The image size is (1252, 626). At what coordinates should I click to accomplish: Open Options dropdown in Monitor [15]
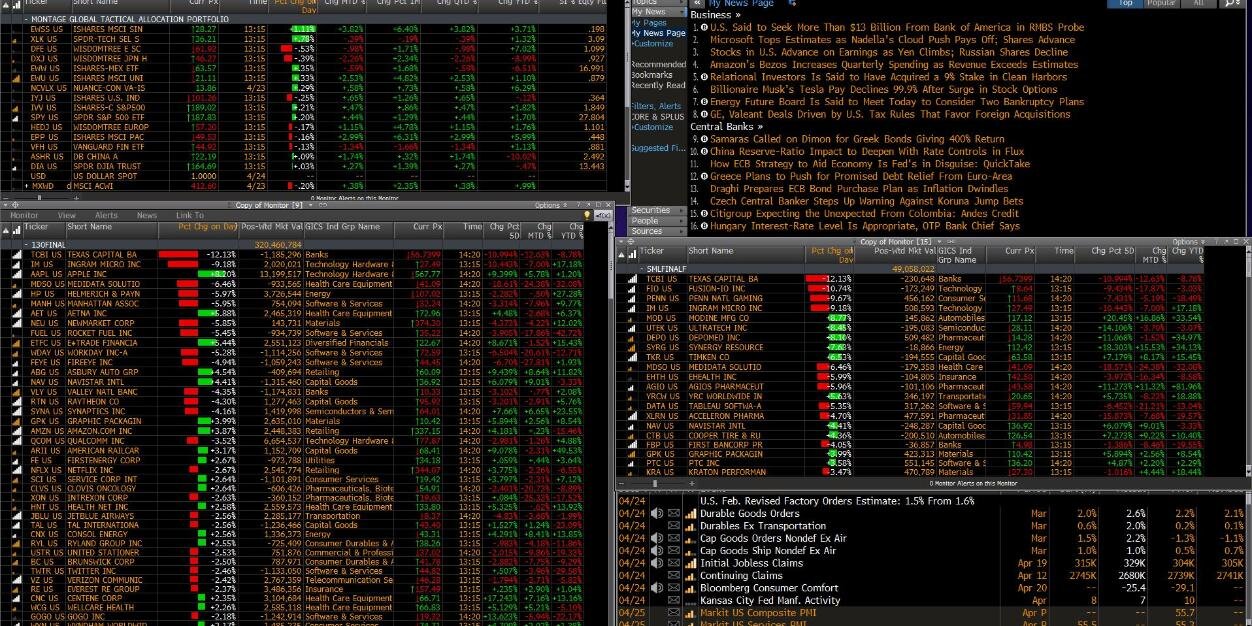pos(1188,242)
